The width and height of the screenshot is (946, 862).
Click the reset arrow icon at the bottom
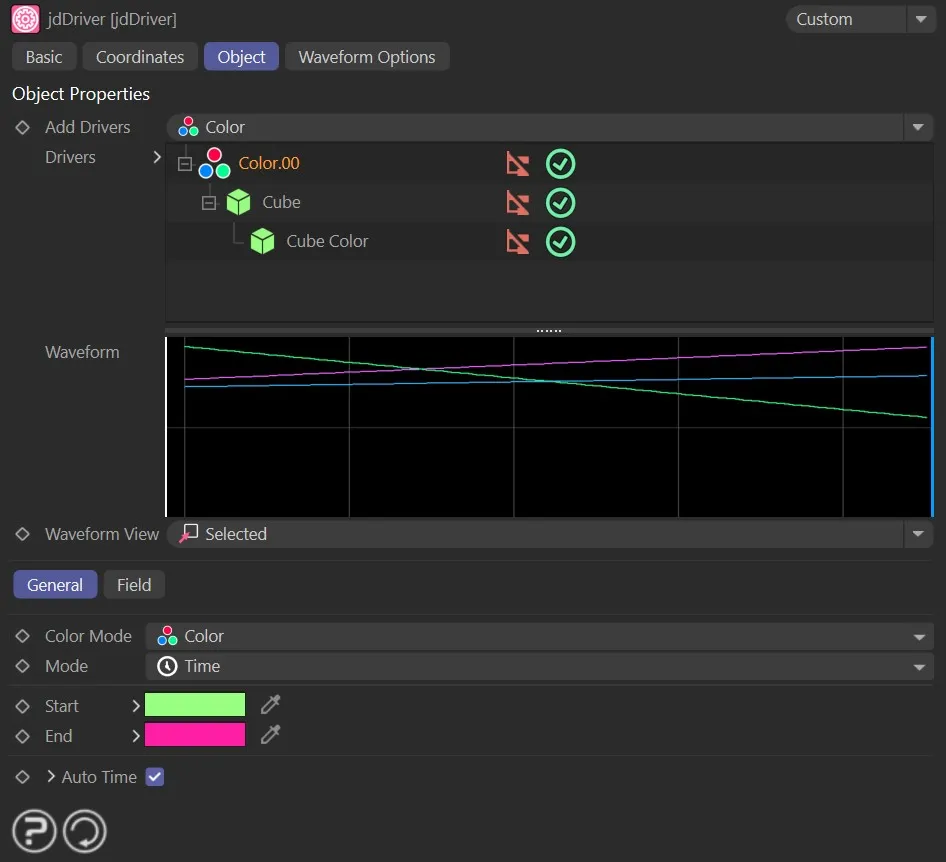click(84, 830)
